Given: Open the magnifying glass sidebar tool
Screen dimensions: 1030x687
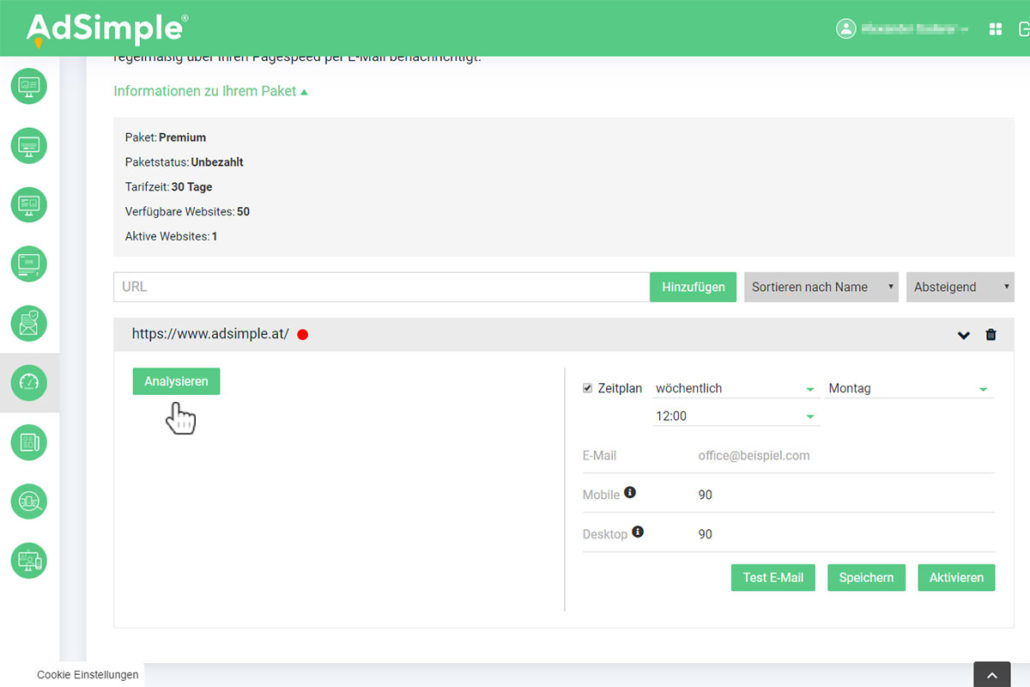Looking at the screenshot, I should click(29, 501).
